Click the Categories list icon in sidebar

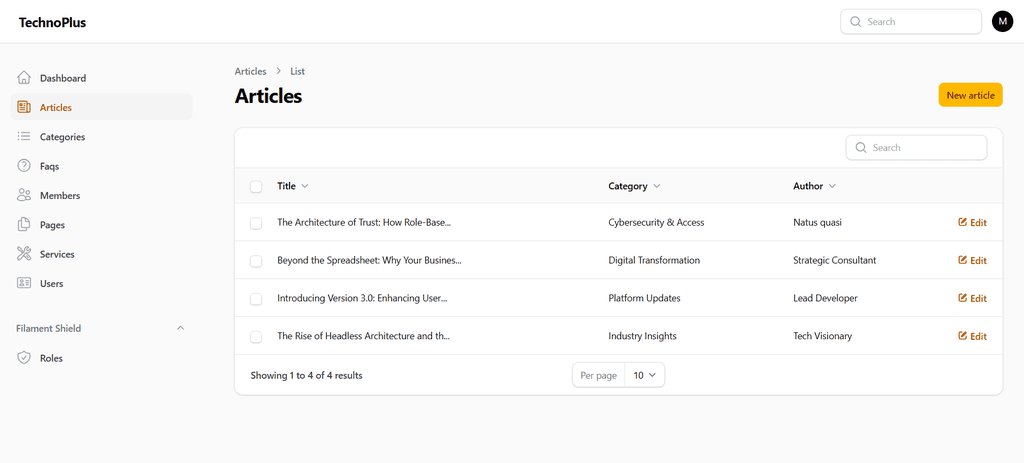point(24,136)
